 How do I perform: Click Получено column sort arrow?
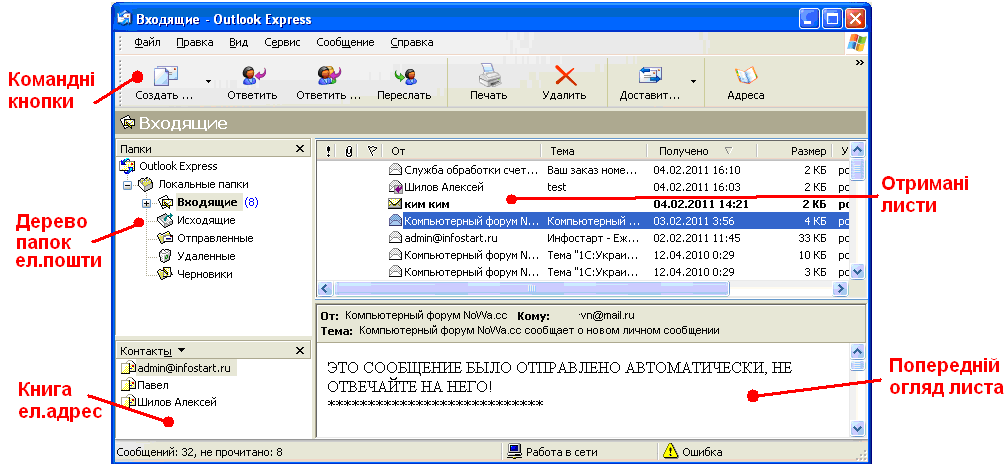click(728, 151)
